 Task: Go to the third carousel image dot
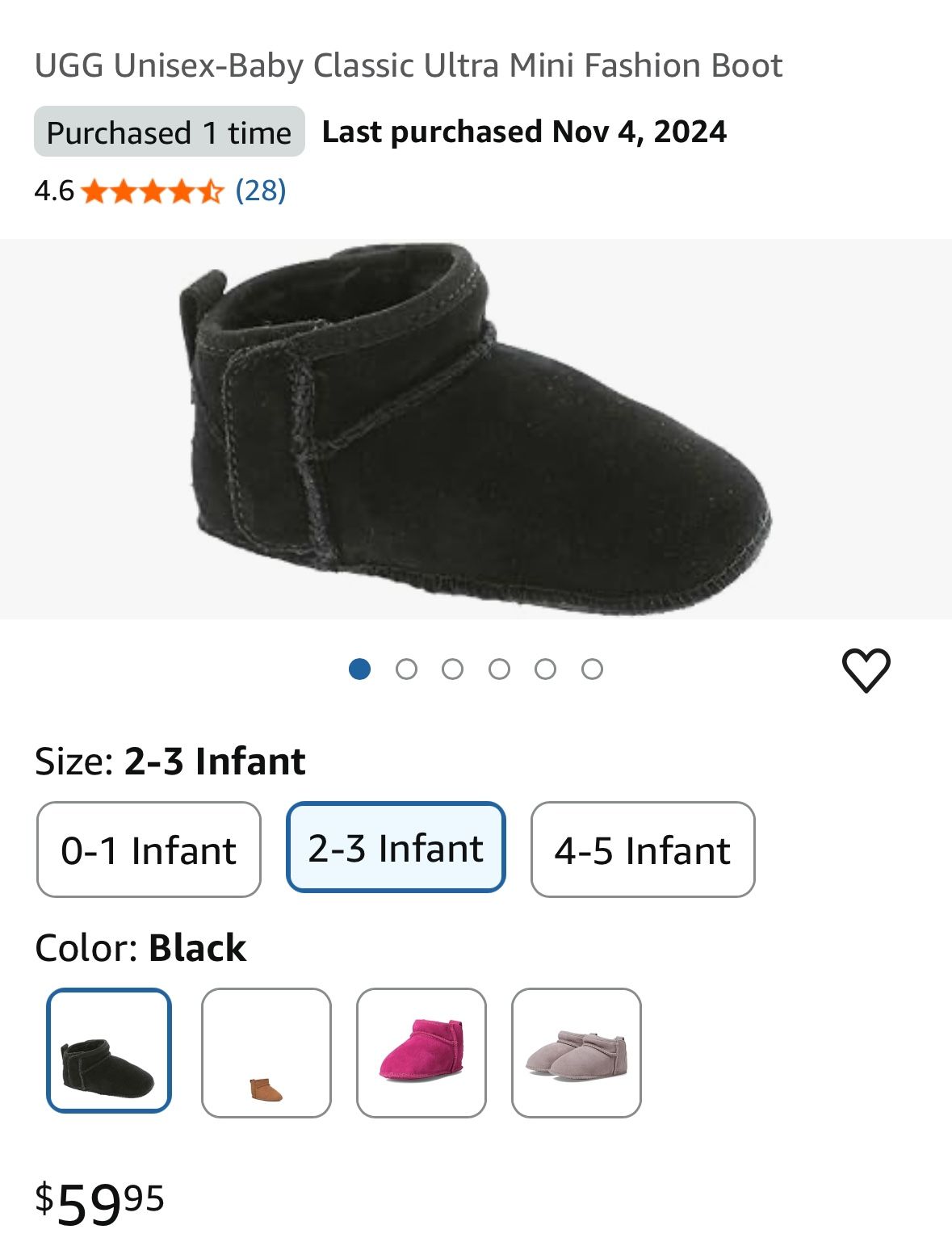[x=453, y=669]
